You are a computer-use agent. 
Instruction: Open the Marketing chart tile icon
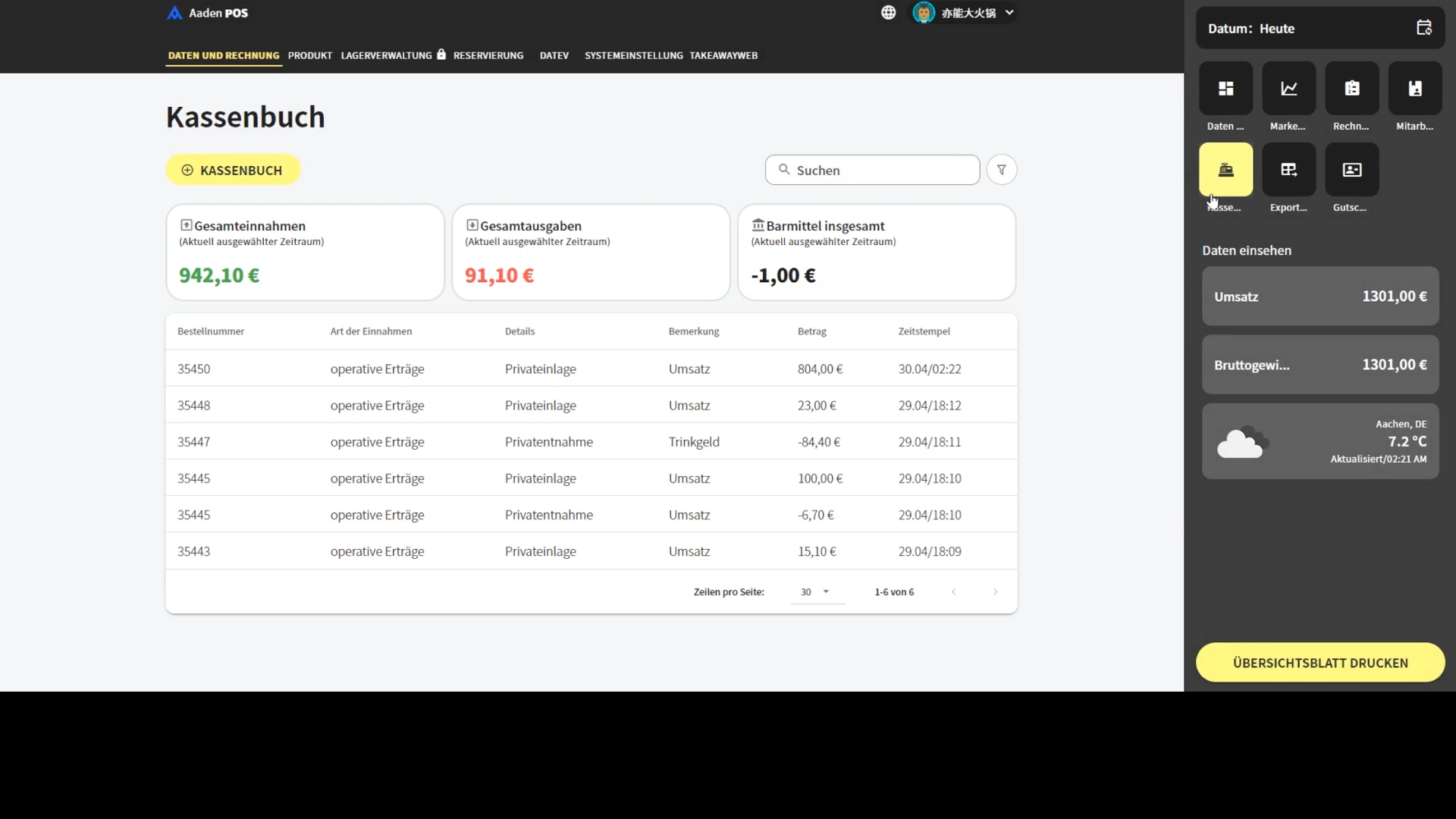1288,89
